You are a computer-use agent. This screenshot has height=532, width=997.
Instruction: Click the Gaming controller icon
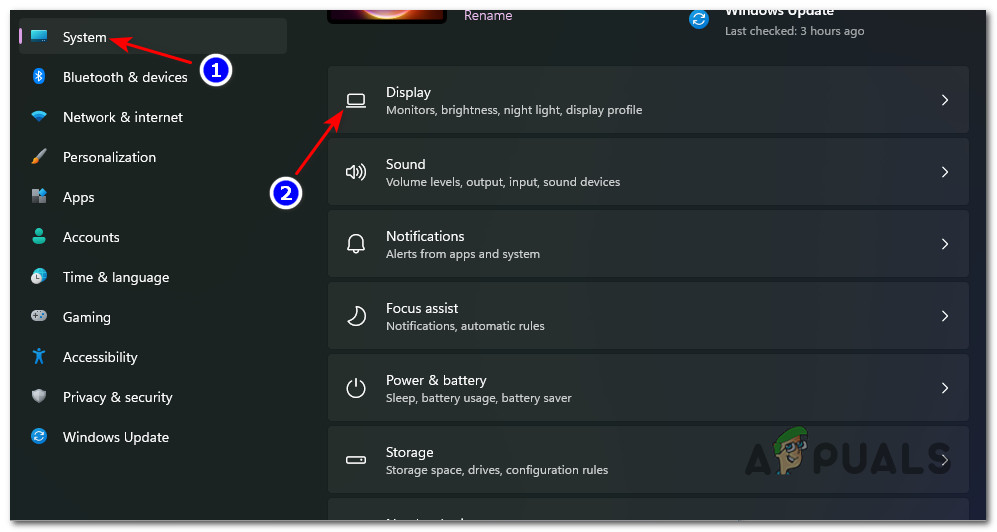[x=39, y=317]
